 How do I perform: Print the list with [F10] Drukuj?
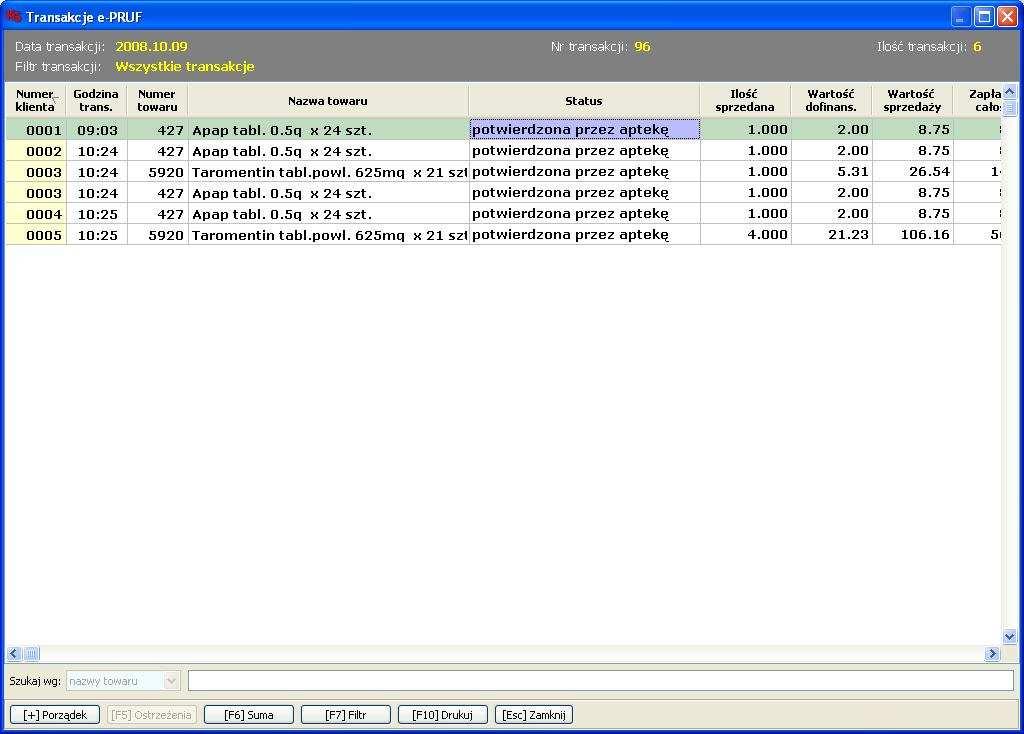point(442,714)
